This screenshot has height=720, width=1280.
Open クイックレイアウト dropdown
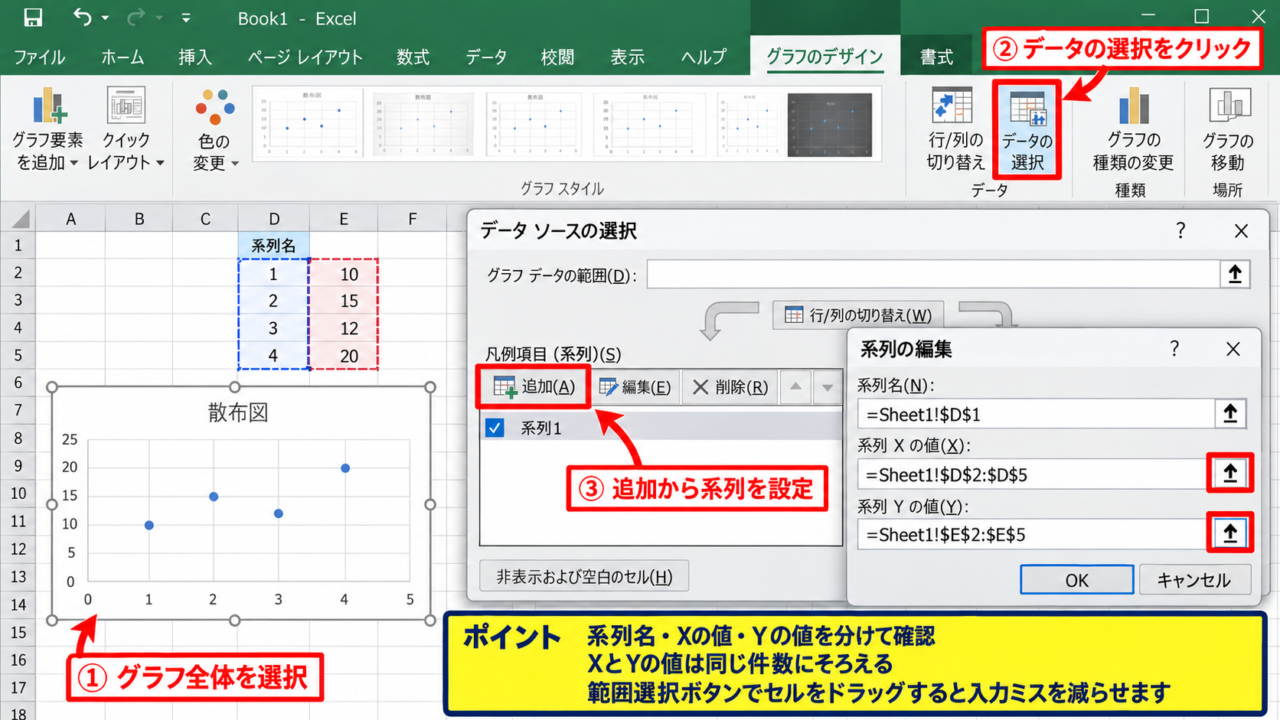pyautogui.click(x=125, y=130)
